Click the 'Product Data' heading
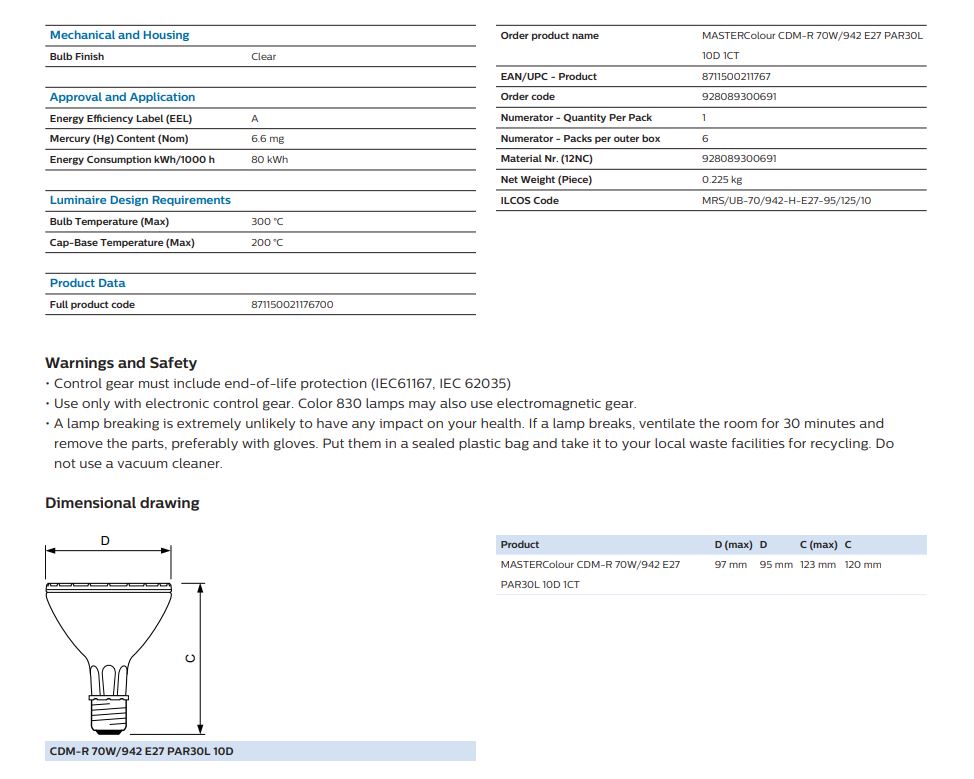 [x=88, y=283]
